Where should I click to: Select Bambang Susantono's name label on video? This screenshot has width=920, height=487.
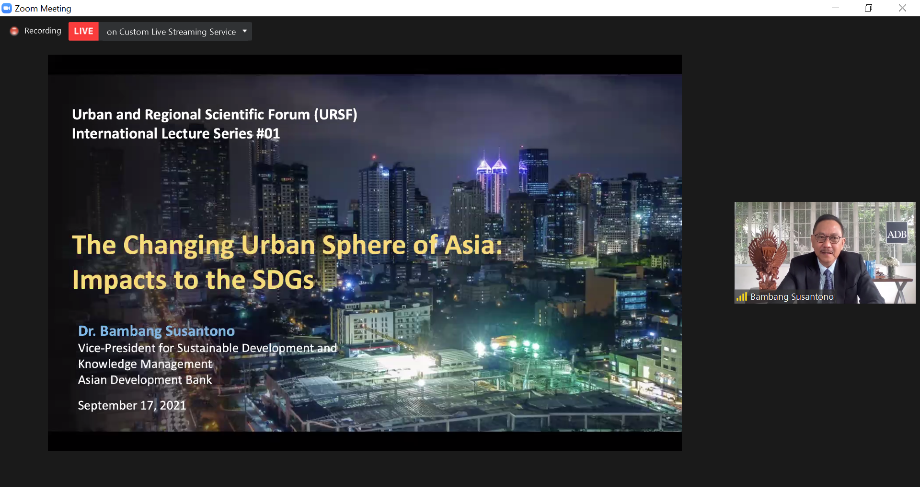[x=792, y=297]
